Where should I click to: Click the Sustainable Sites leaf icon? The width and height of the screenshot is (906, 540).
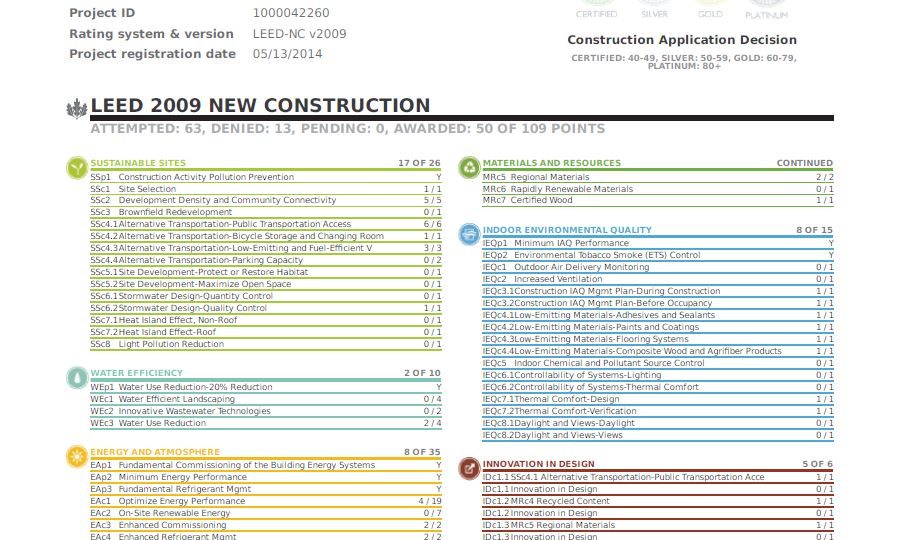tap(77, 168)
